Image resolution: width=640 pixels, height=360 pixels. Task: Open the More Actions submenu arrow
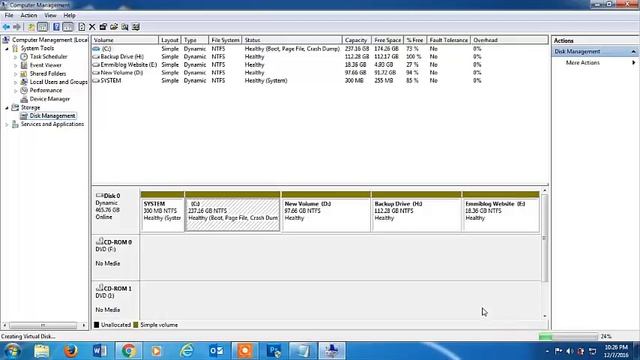pos(633,63)
